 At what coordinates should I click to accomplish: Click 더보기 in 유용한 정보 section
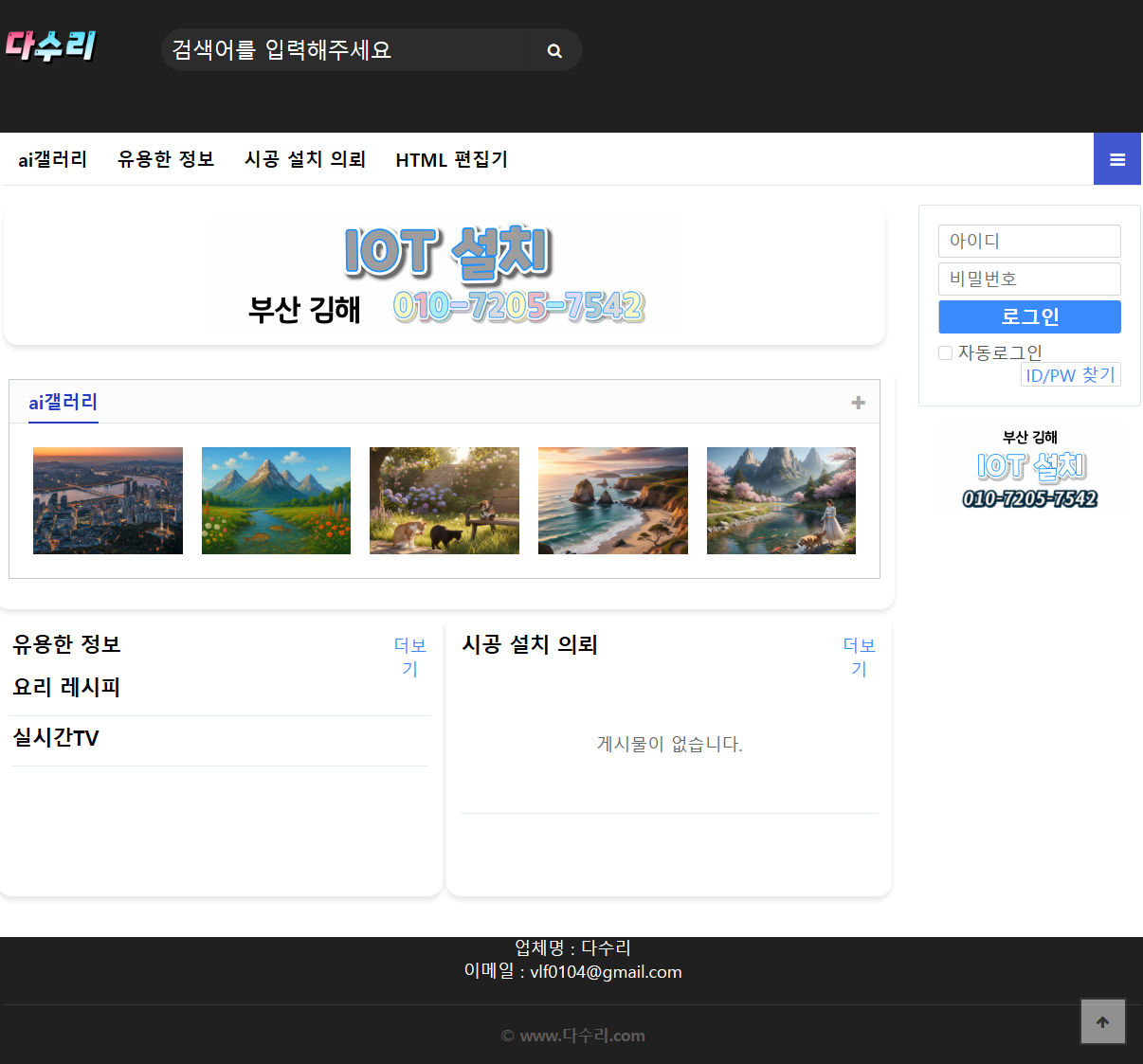(x=409, y=657)
